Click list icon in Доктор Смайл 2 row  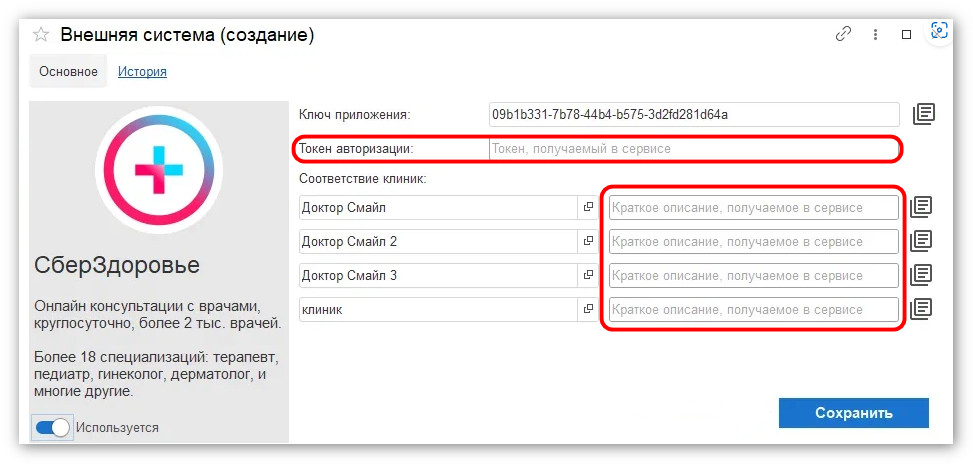pyautogui.click(x=921, y=241)
